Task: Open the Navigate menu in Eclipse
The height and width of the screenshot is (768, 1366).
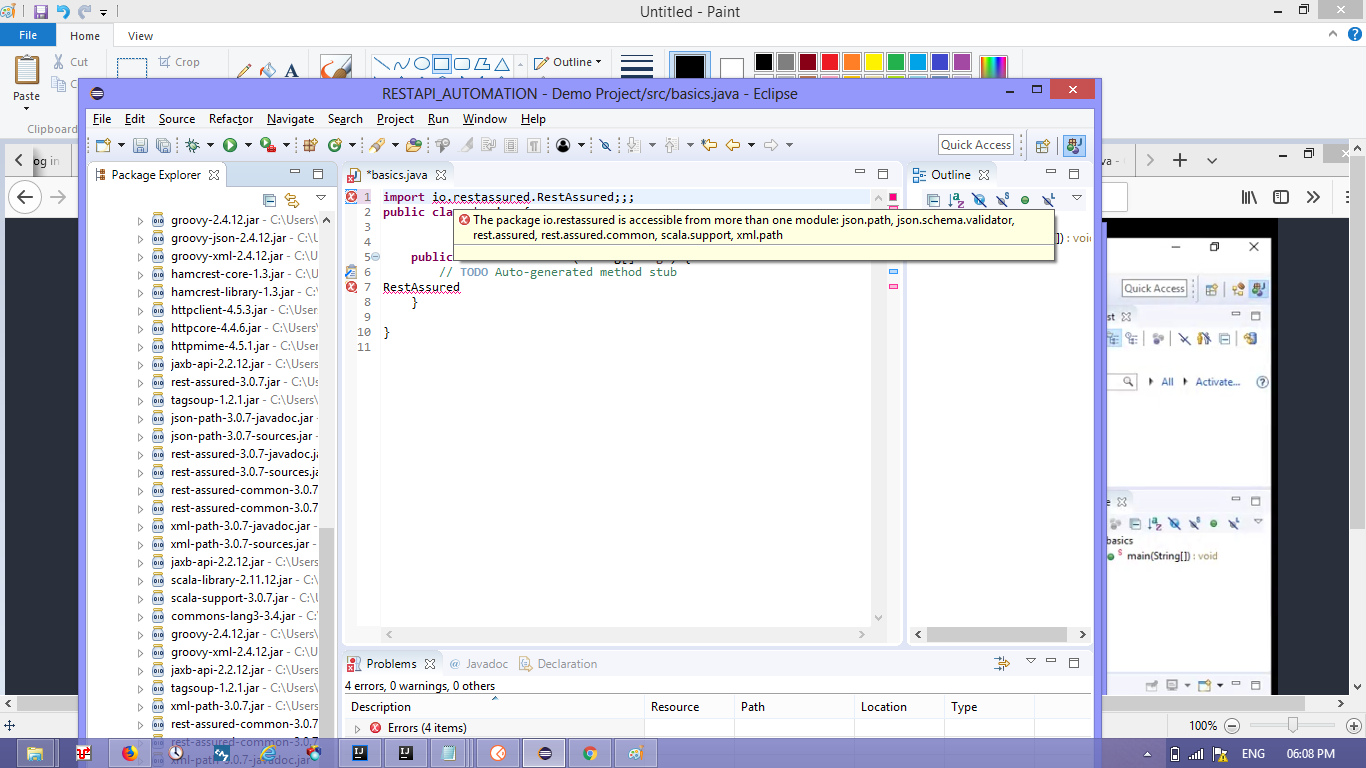Action: [x=290, y=119]
